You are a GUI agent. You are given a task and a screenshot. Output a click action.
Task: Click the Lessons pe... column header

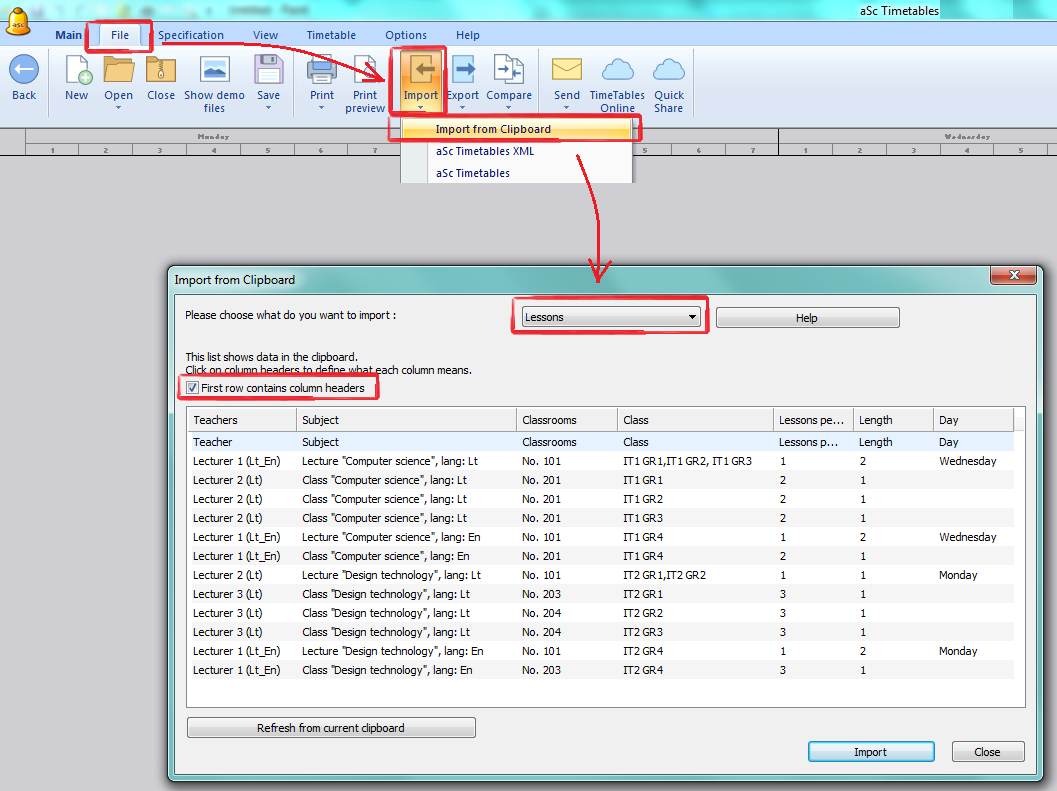click(x=813, y=420)
